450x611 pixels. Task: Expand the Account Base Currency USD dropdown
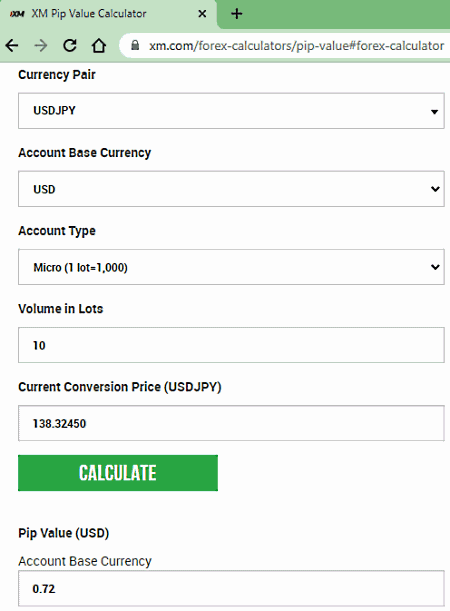231,189
